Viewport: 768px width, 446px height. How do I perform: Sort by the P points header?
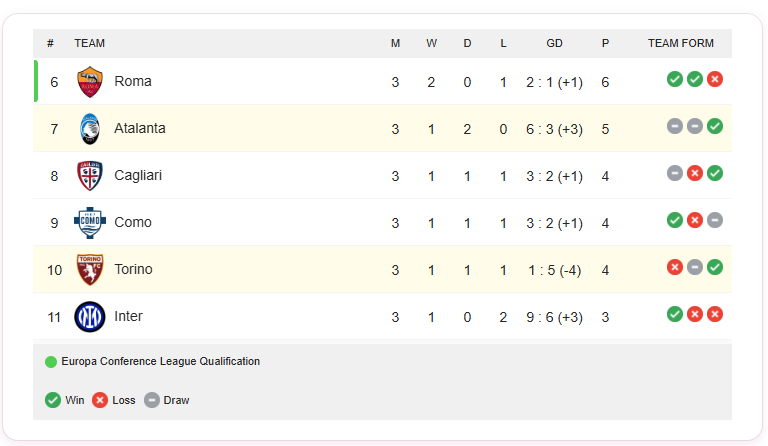[x=605, y=43]
